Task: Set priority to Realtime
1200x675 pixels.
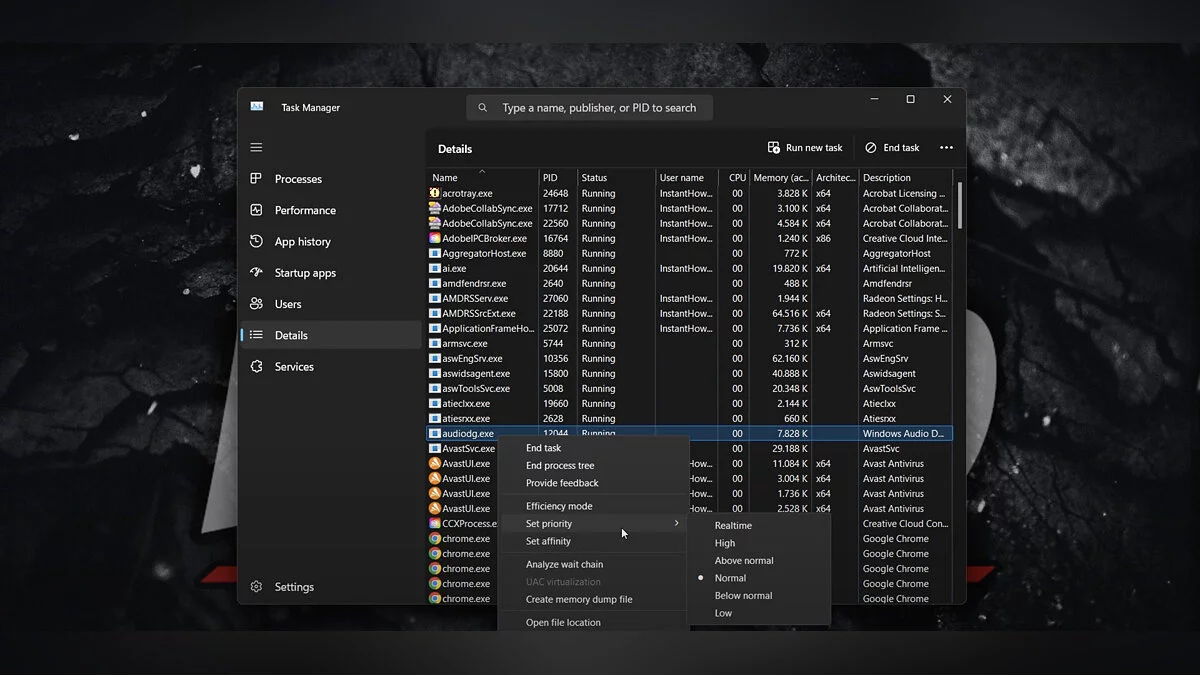Action: pyautogui.click(x=733, y=526)
